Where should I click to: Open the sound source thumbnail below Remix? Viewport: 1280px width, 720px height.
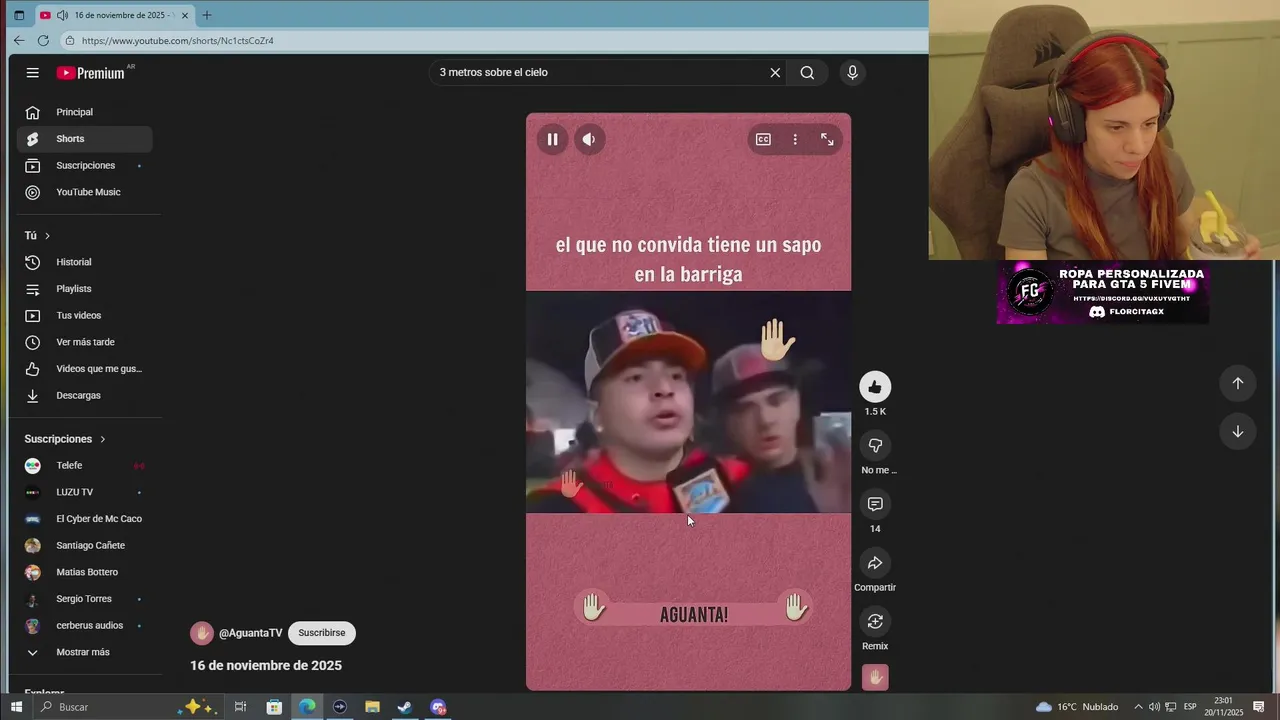[x=875, y=677]
